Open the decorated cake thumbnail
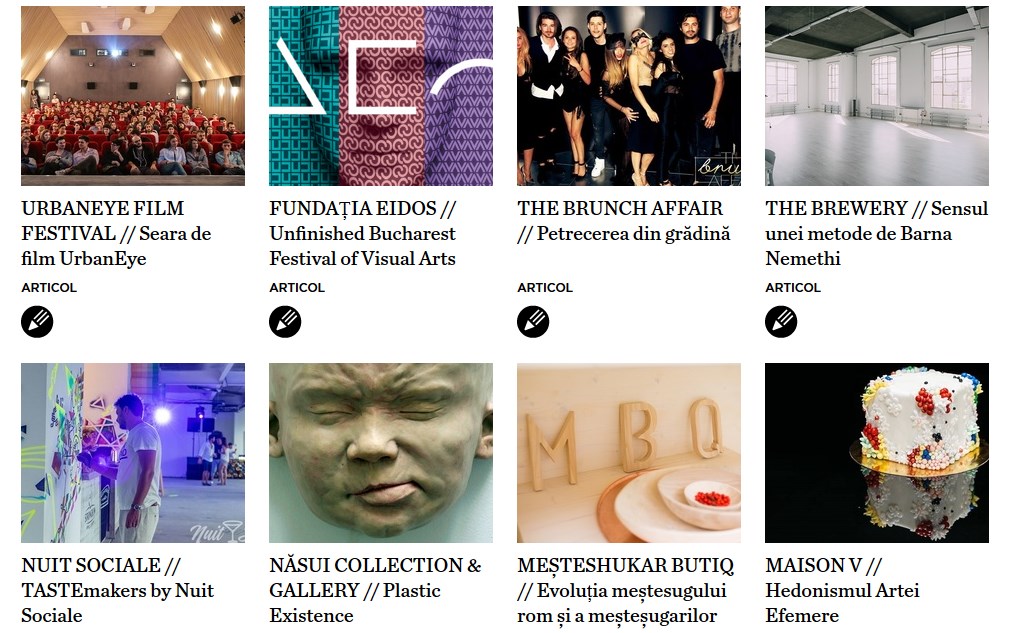Viewport: 1009px width, 633px height. pos(877,453)
